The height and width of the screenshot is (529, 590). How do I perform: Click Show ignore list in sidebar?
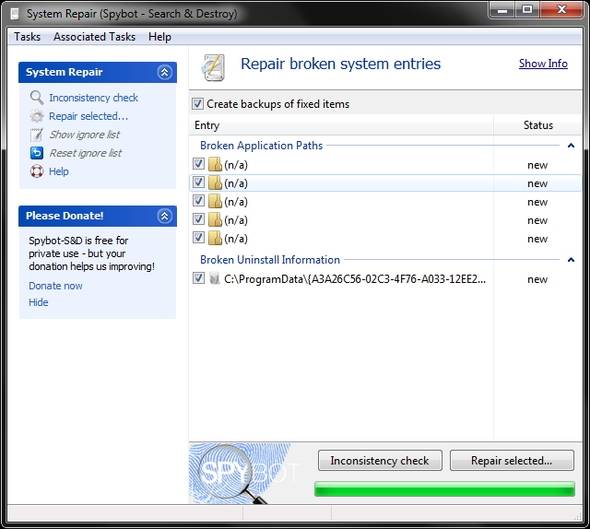pos(85,135)
